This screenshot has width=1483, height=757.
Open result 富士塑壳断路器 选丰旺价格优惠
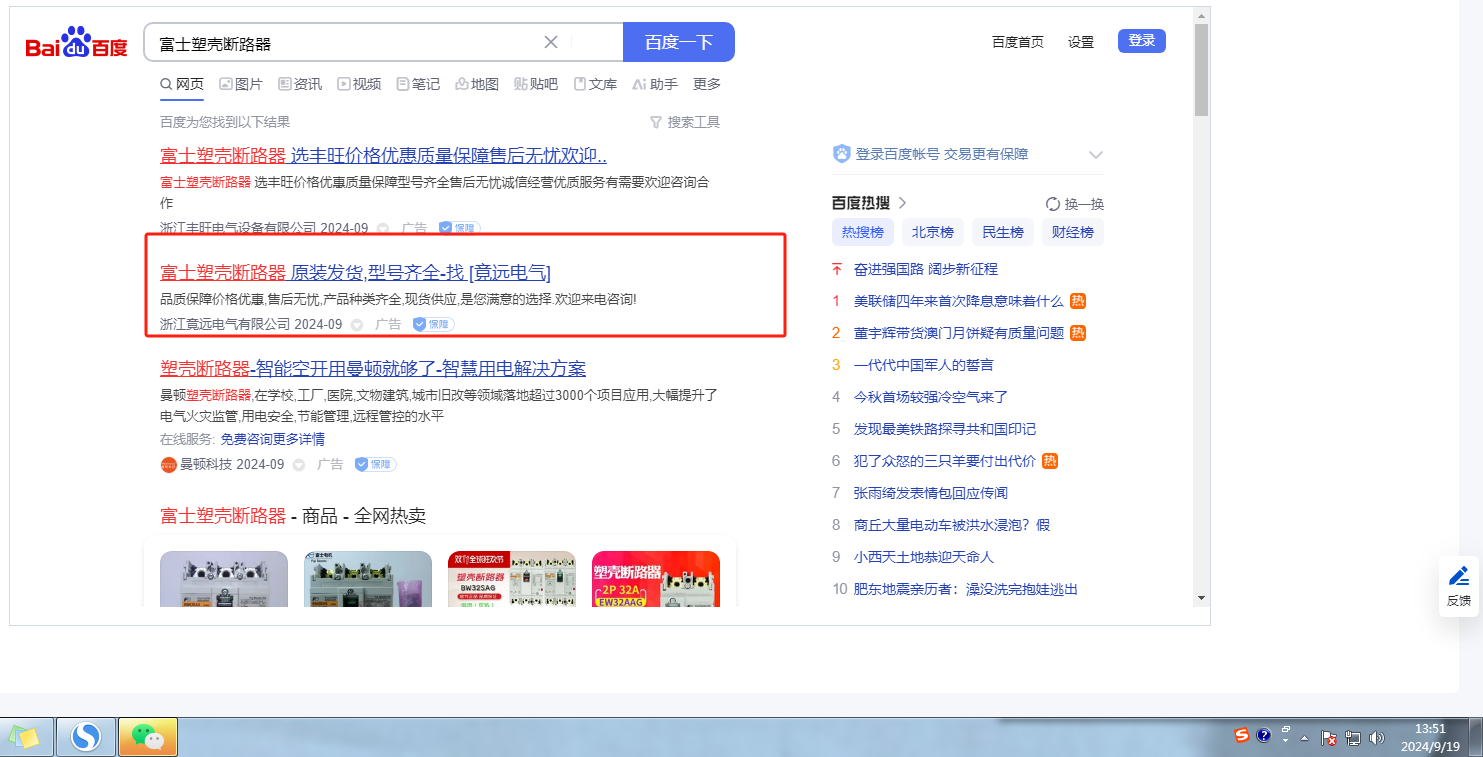[384, 156]
